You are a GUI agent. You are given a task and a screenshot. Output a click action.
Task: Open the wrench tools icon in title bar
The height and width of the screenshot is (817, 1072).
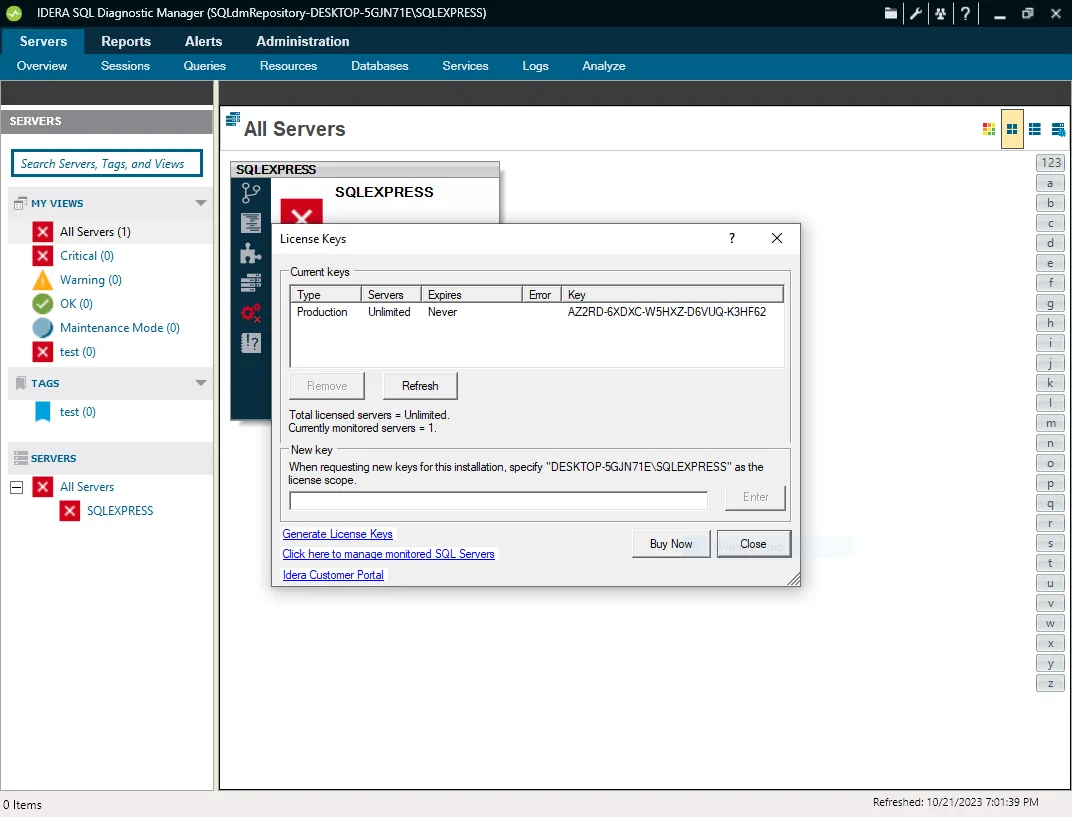pos(915,13)
